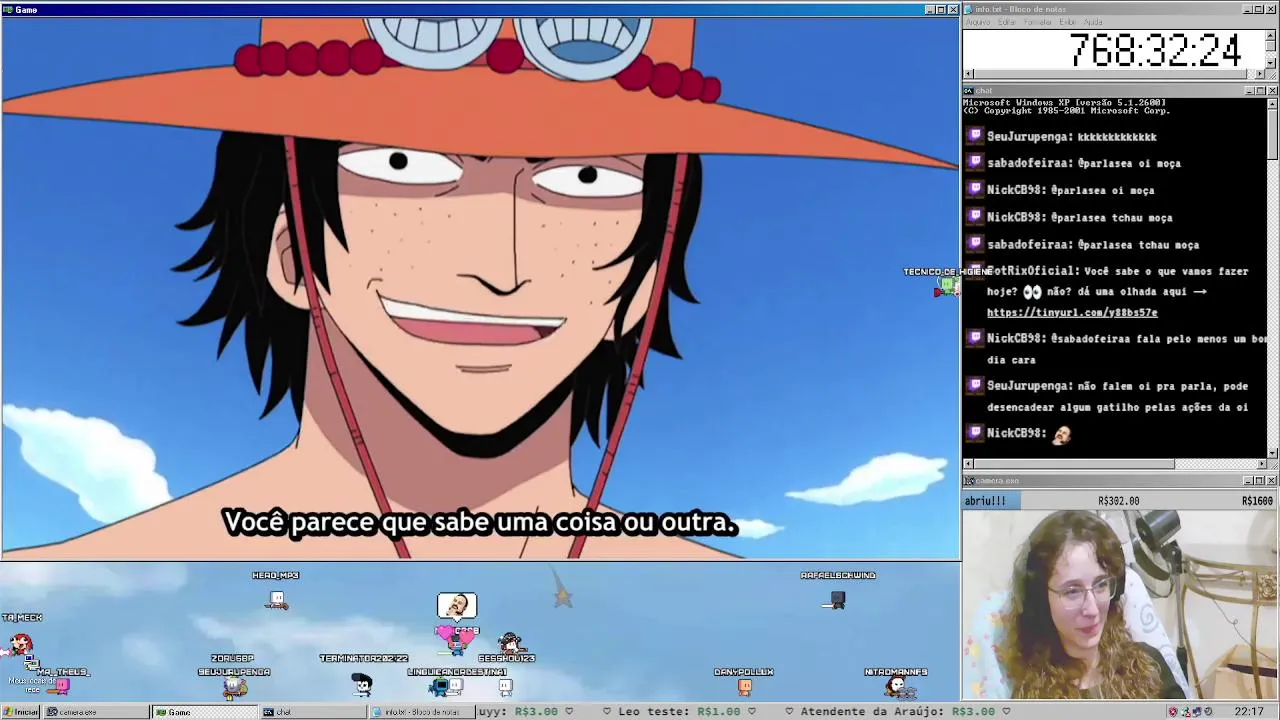Open the Ajuda menu in Notepad
Image resolution: width=1280 pixels, height=720 pixels.
coord(1094,22)
